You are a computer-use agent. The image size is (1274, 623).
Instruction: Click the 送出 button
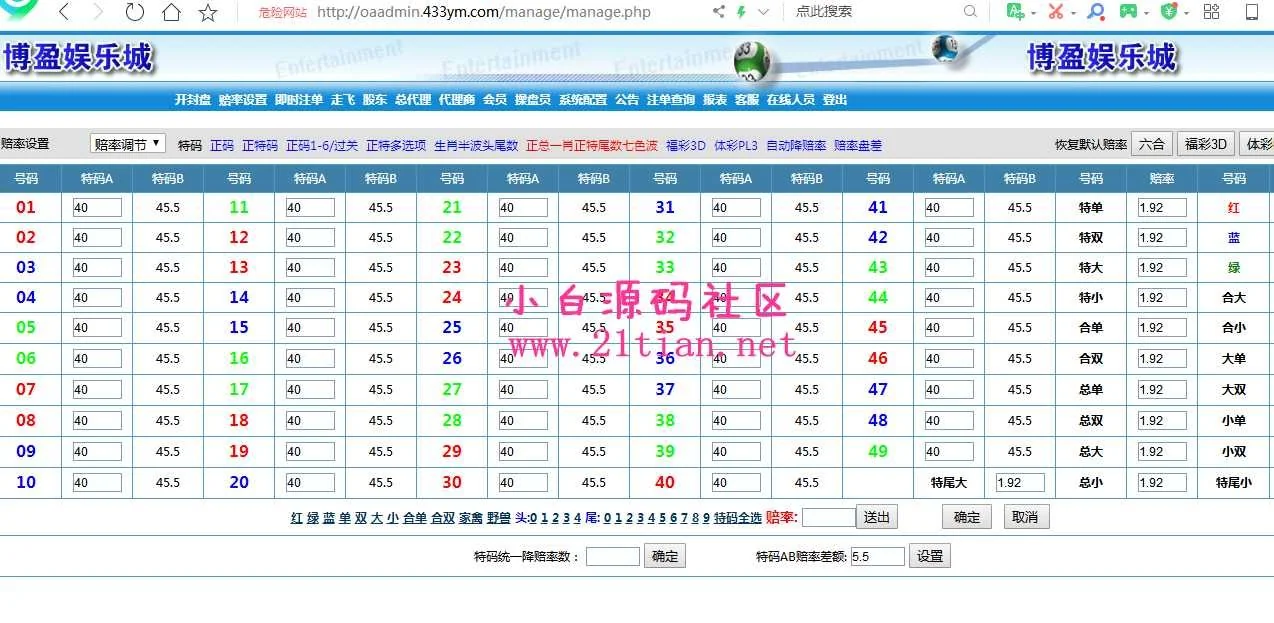[x=877, y=517]
